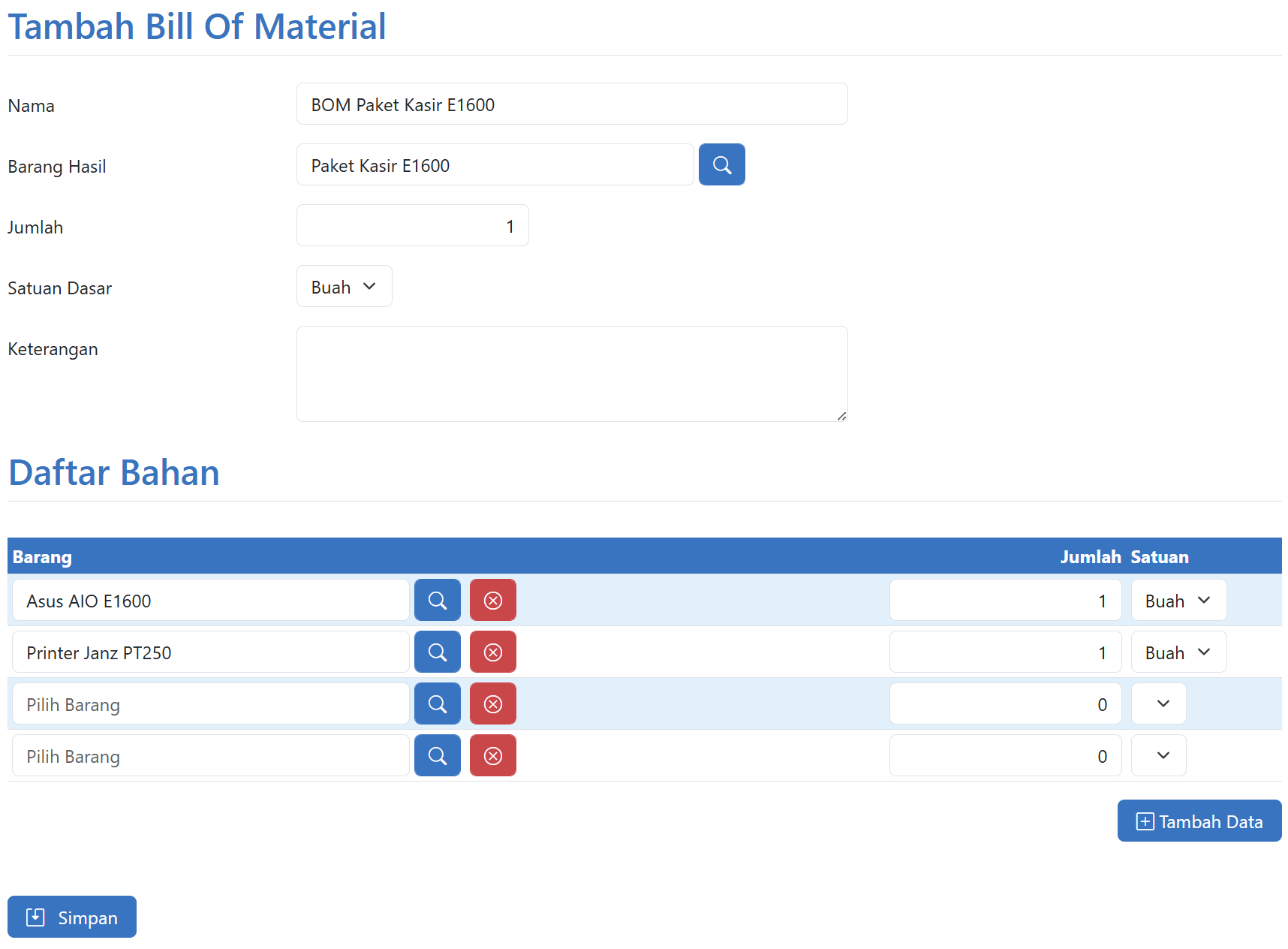Open Satuan dropdown in Printer Janz PT250 row
This screenshot has height=949, width=1288.
click(1178, 652)
